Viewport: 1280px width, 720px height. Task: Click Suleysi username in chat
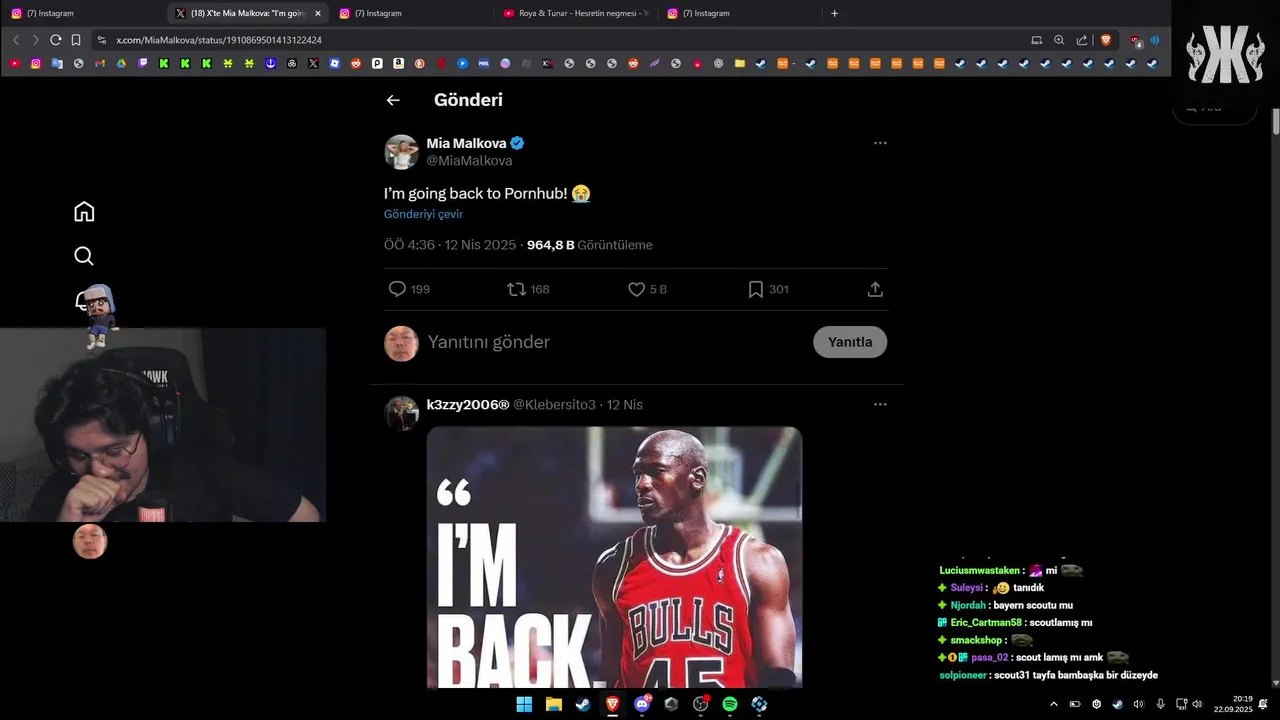(967, 588)
